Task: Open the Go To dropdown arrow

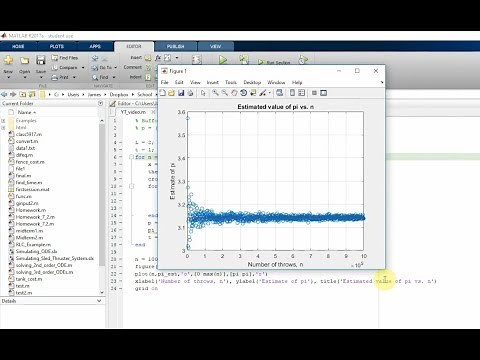Action: [116, 68]
